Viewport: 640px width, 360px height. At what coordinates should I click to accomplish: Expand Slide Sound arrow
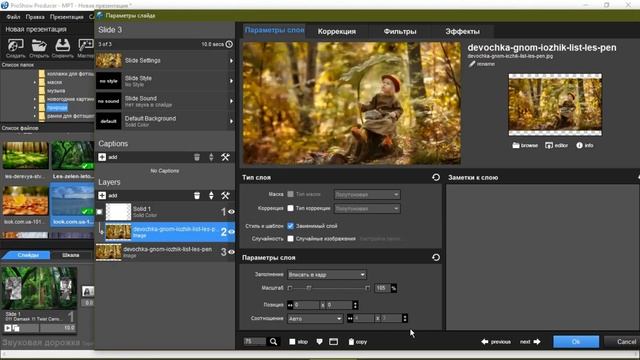pos(231,101)
